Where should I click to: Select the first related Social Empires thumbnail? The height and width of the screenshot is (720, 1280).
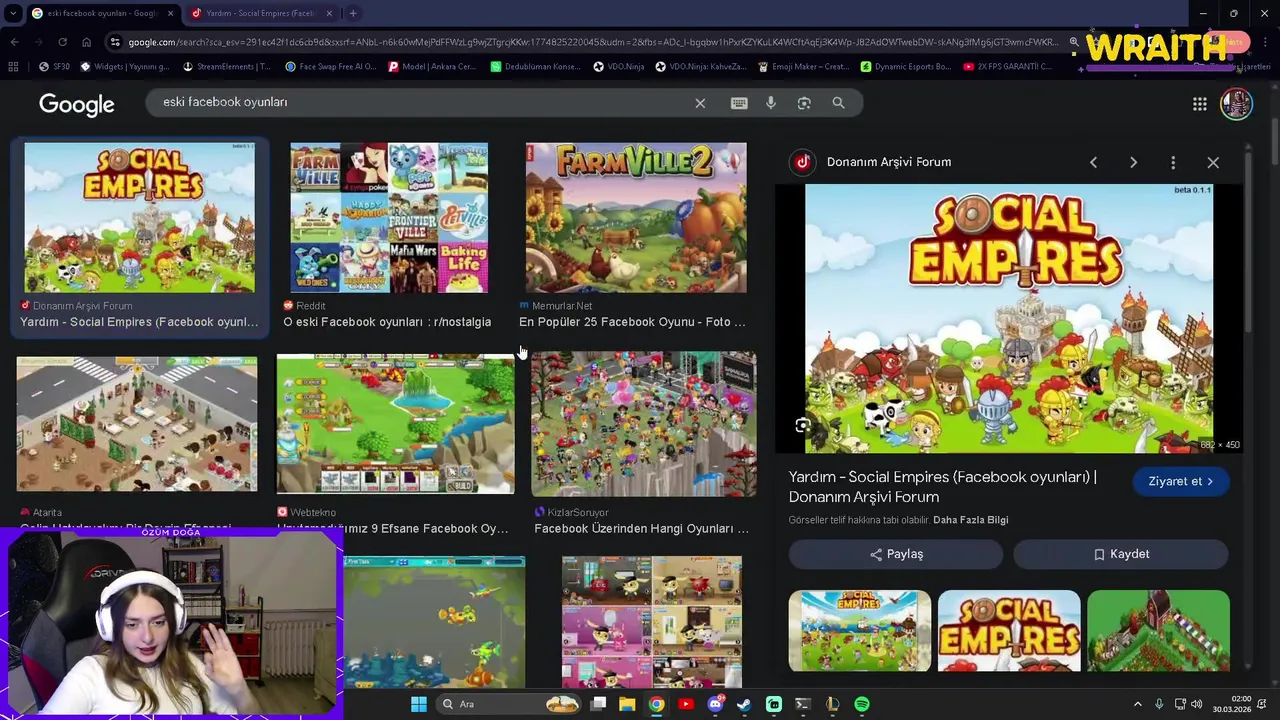coord(860,631)
